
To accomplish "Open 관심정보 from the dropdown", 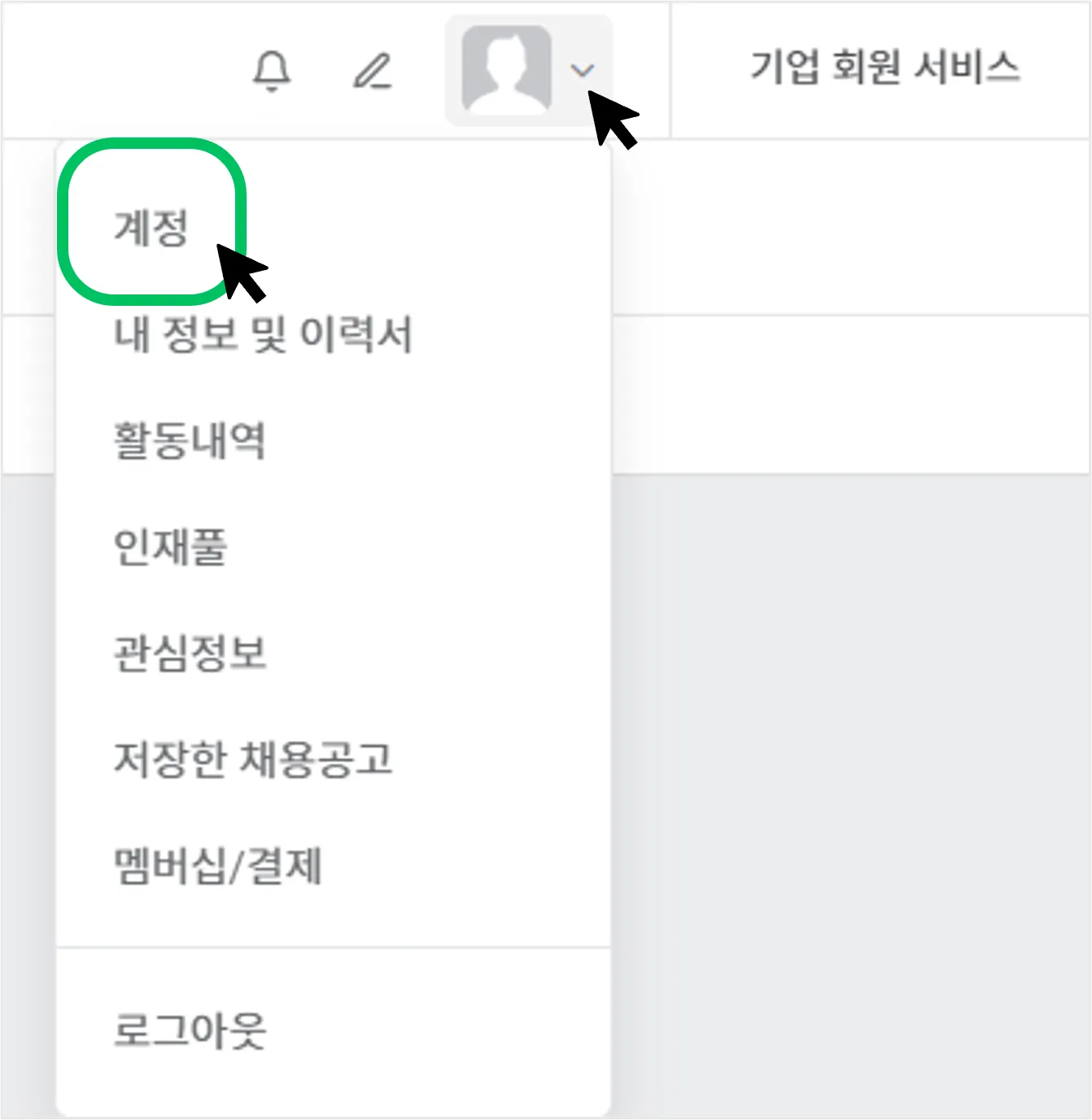I will click(x=190, y=652).
